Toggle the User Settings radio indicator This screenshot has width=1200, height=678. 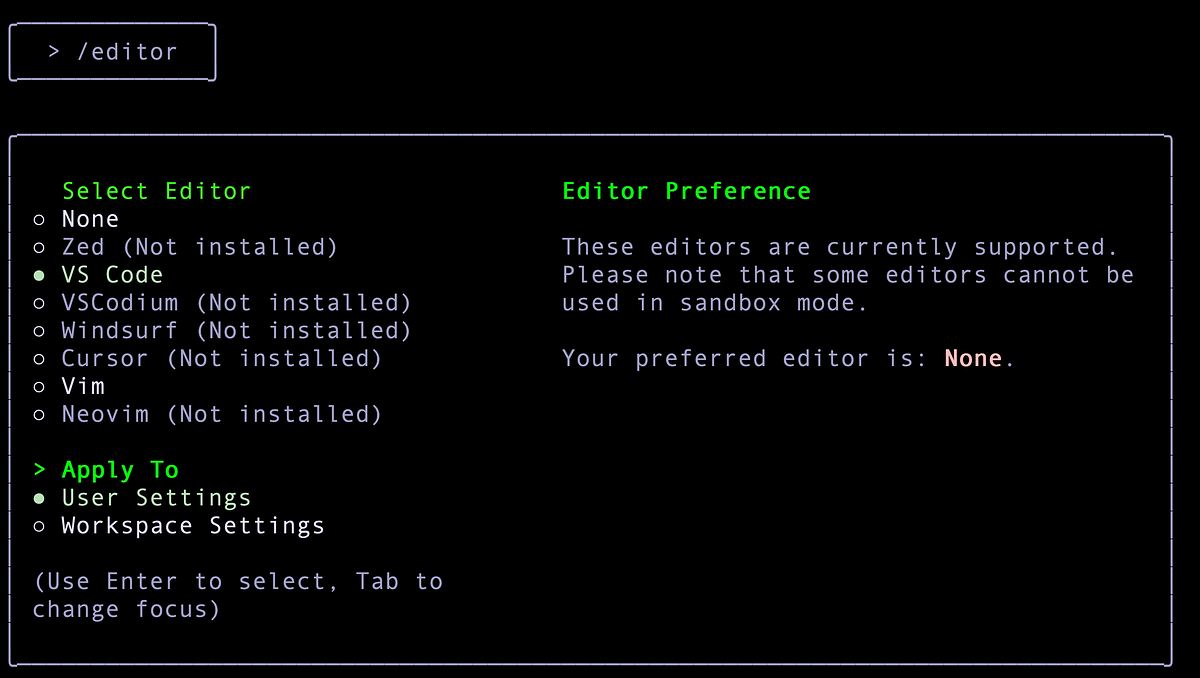(39, 497)
